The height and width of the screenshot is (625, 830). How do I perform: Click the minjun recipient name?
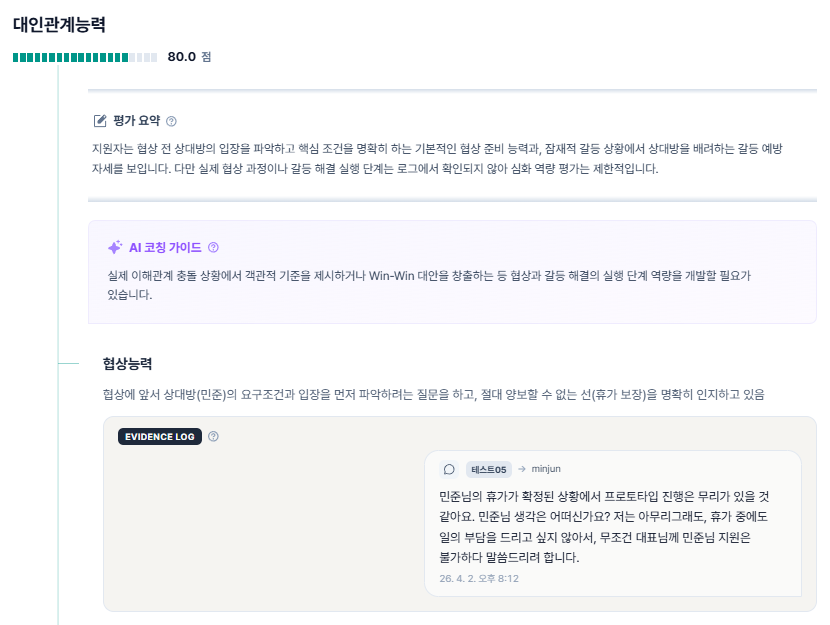point(546,469)
